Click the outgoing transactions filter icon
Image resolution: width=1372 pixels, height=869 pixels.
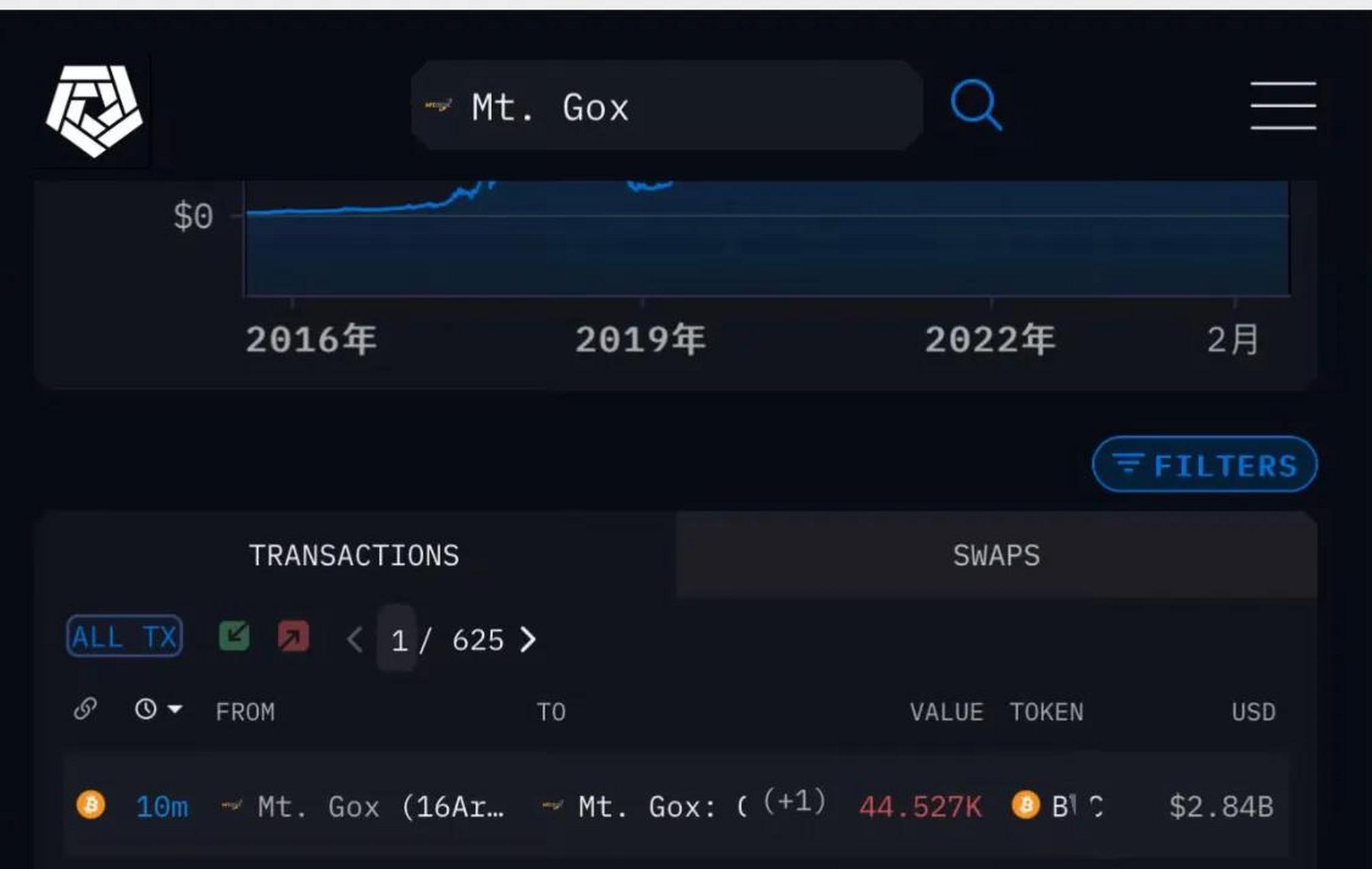(293, 638)
